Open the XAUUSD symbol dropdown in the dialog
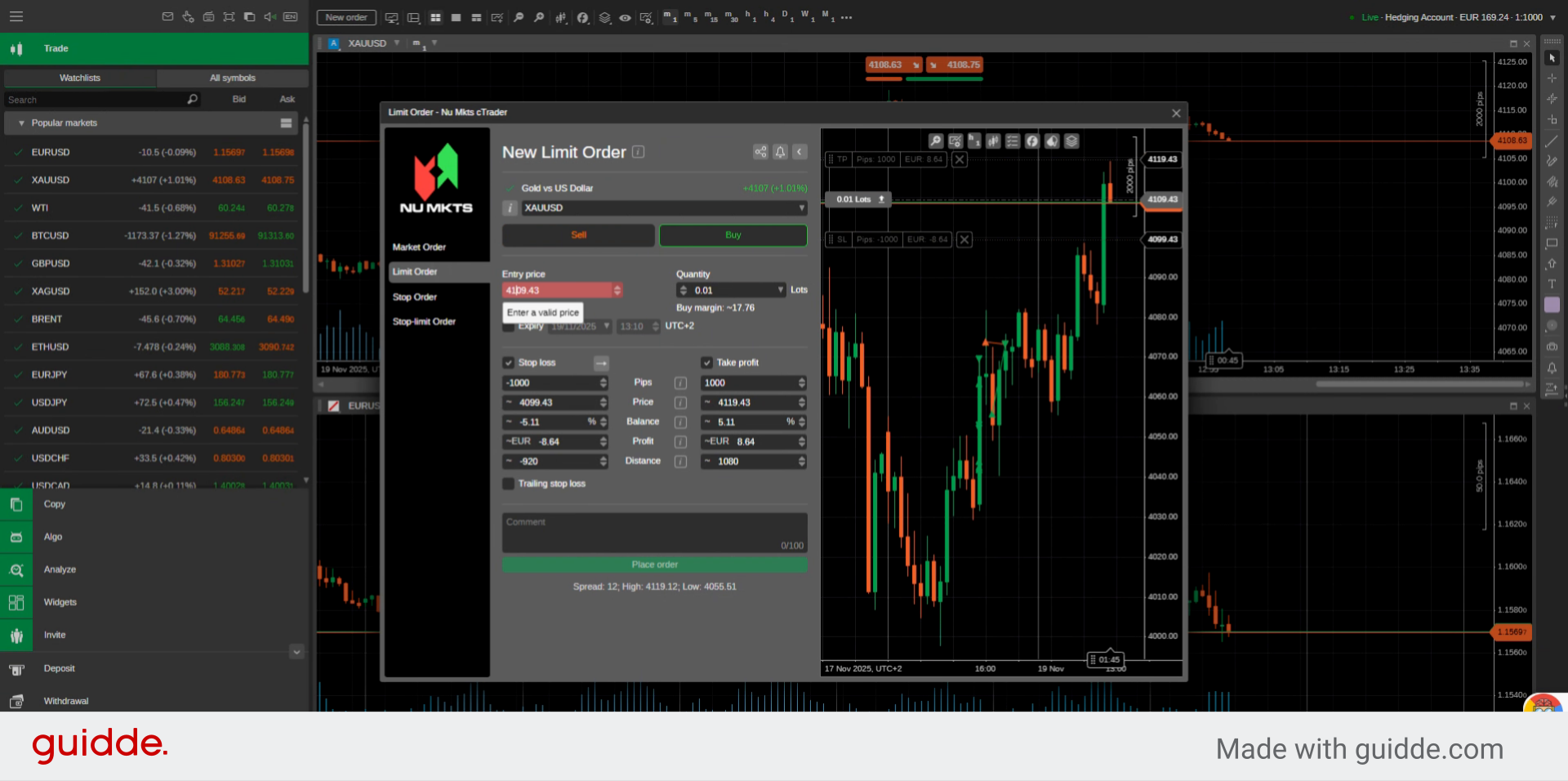 pyautogui.click(x=801, y=208)
